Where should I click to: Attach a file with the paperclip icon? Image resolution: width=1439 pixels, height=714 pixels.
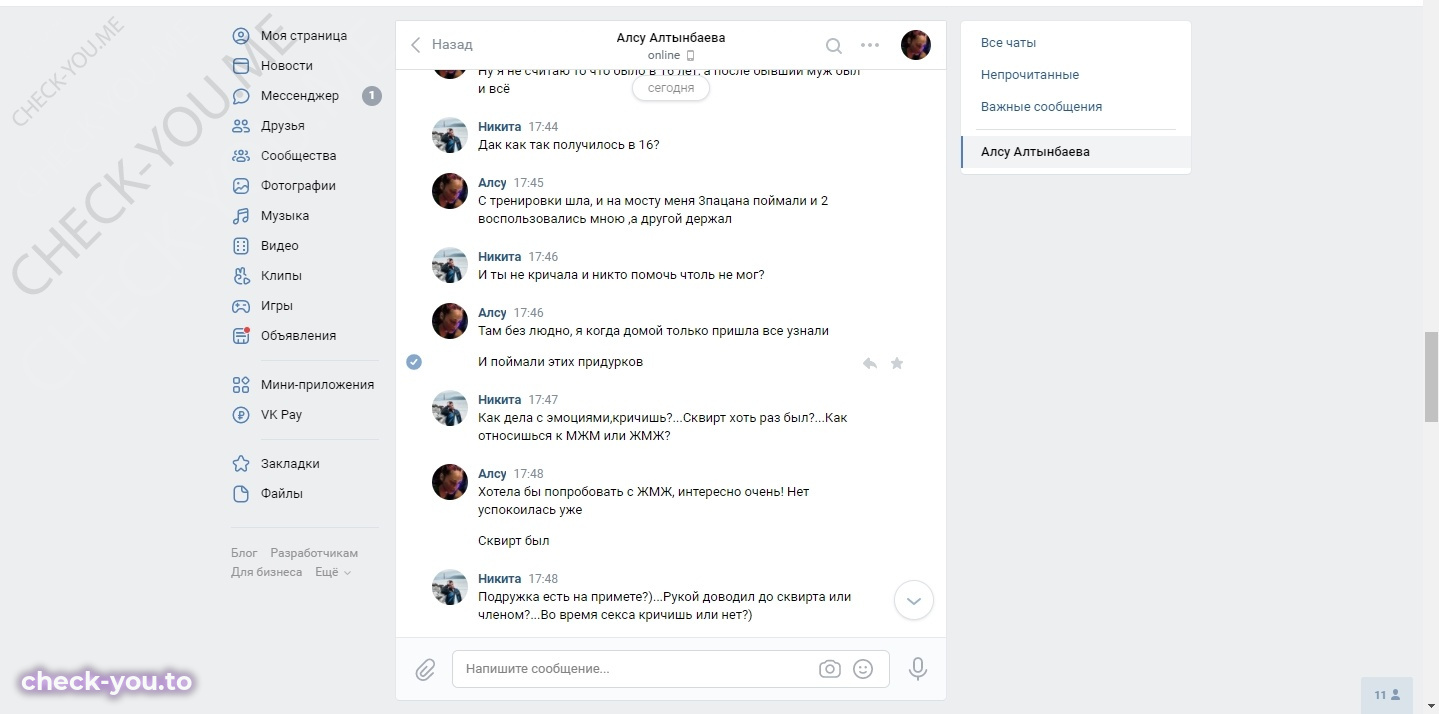(x=425, y=669)
